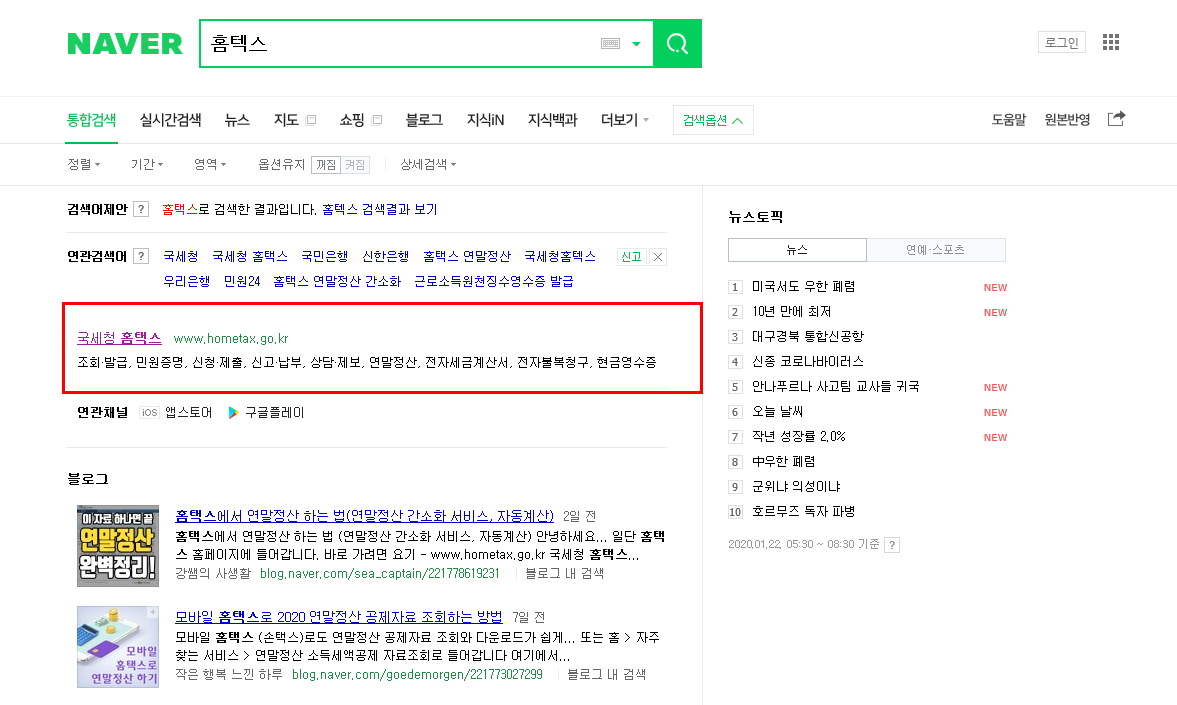Click in the search input field
Screen dimensions: 1177x705
coord(402,44)
